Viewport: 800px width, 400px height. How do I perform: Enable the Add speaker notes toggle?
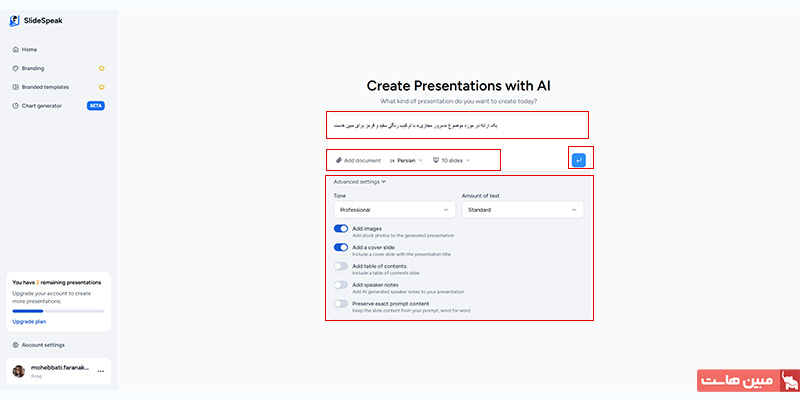click(341, 285)
